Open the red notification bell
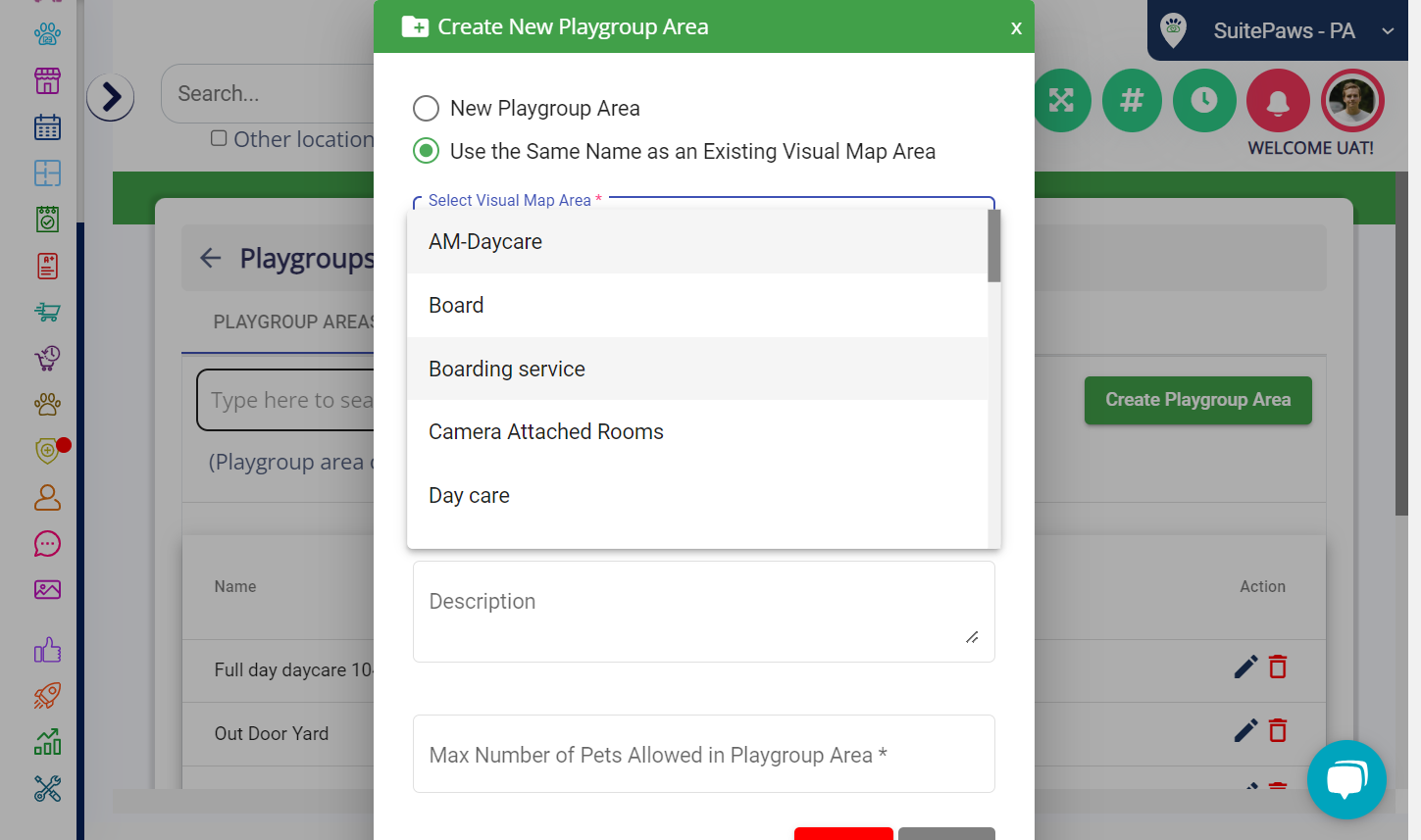1421x840 pixels. pos(1278,100)
